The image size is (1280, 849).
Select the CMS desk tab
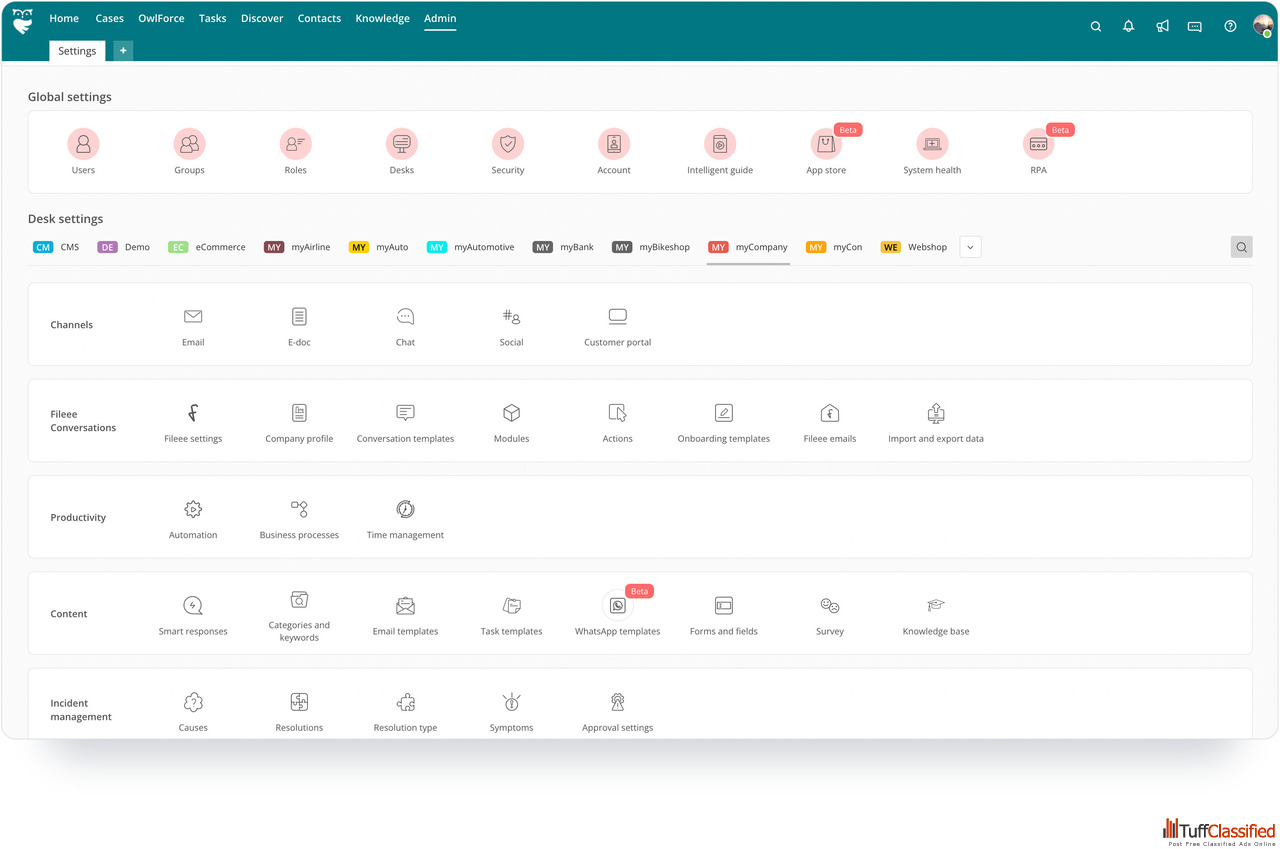(x=56, y=247)
